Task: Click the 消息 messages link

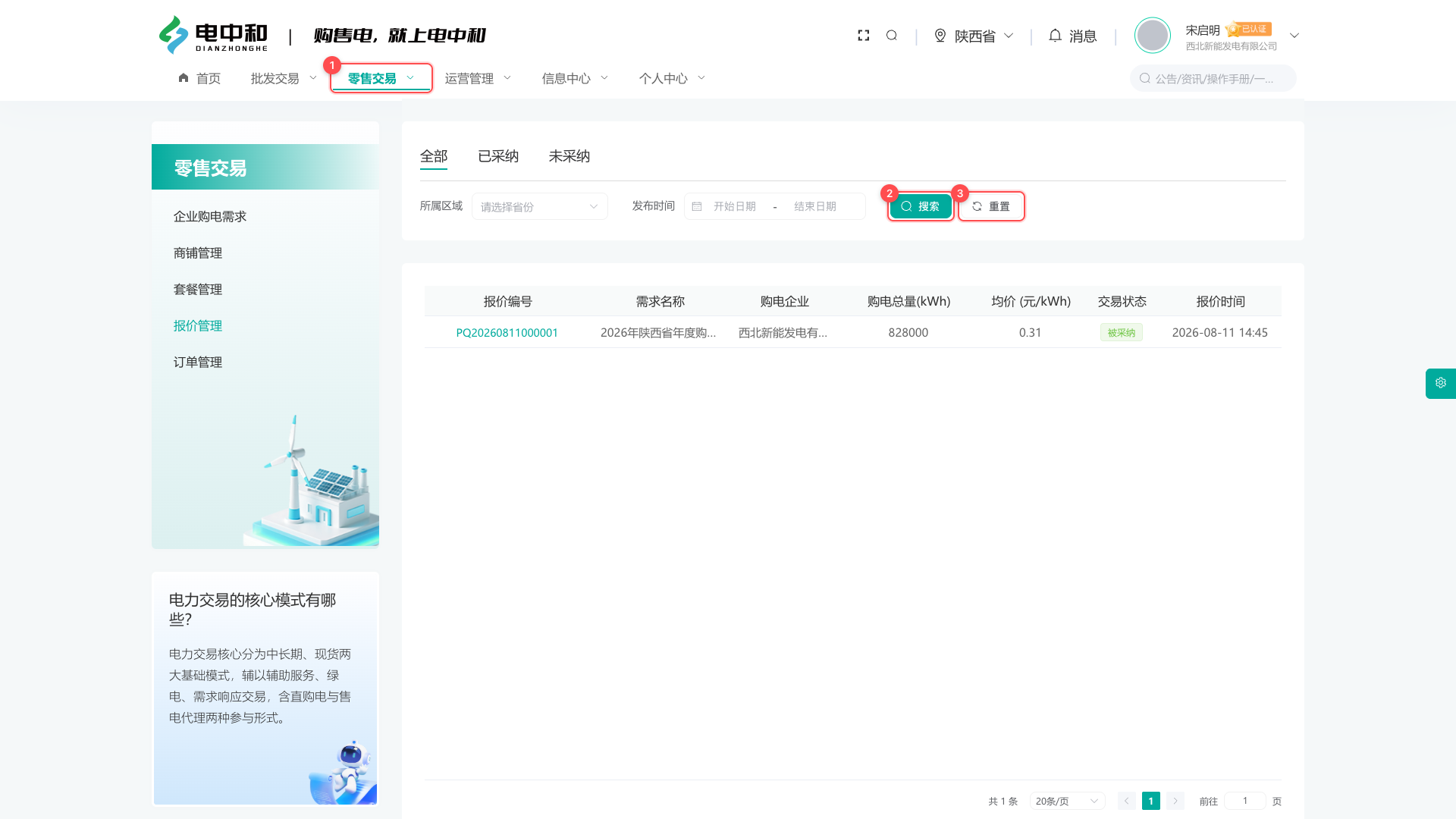Action: point(1083,36)
